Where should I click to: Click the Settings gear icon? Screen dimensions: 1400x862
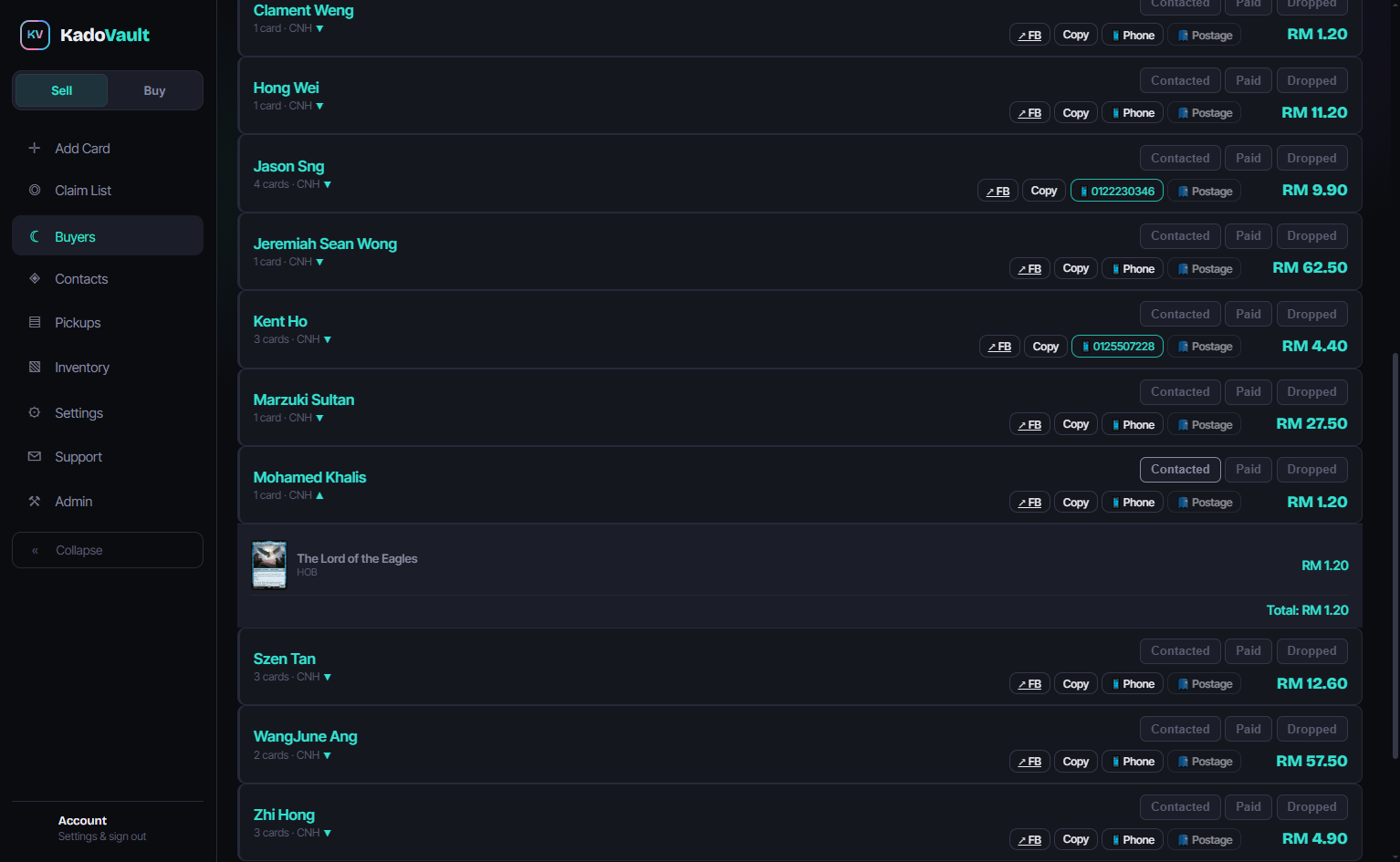(x=35, y=412)
